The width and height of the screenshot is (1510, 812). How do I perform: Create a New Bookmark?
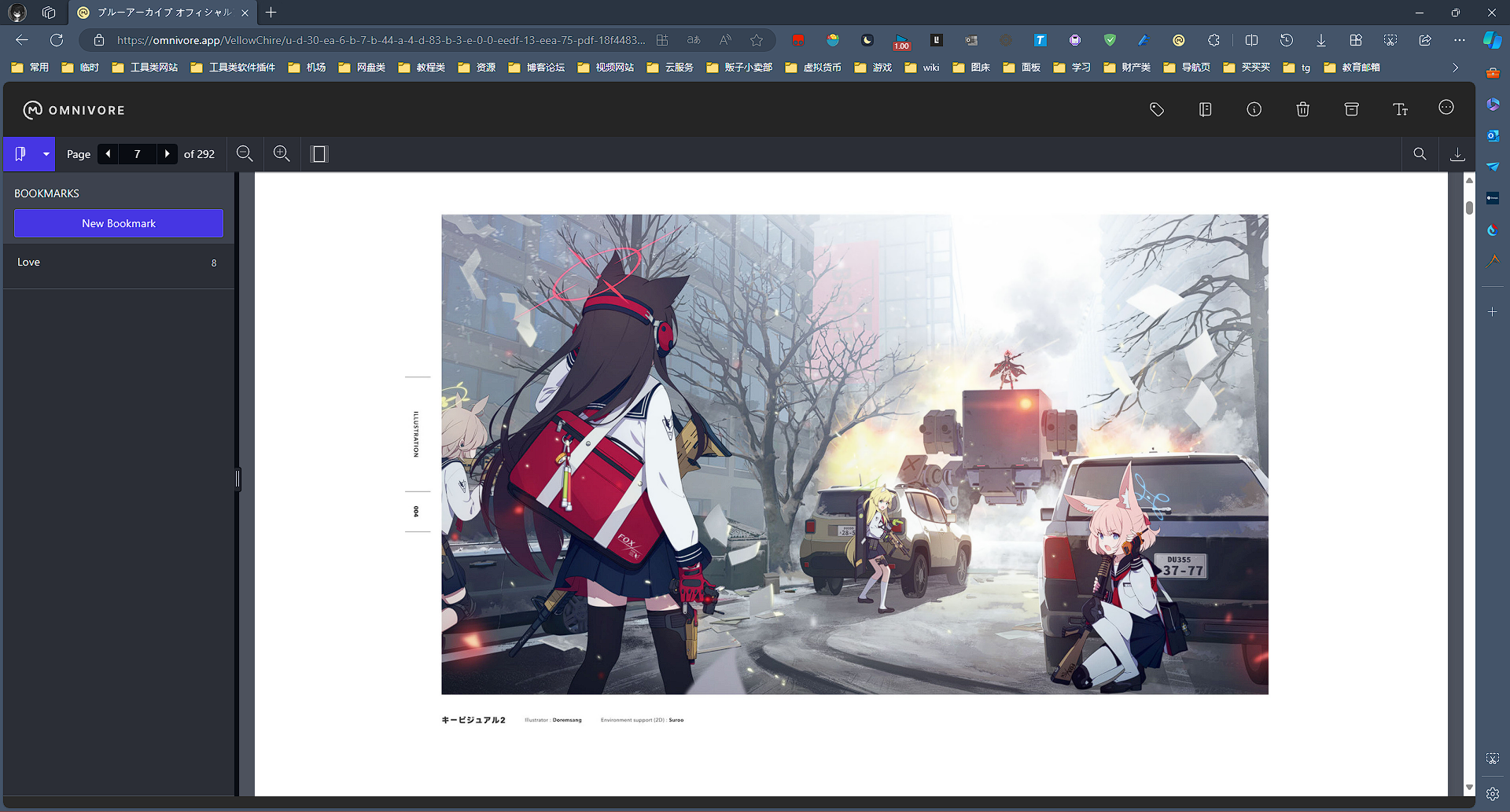click(119, 223)
